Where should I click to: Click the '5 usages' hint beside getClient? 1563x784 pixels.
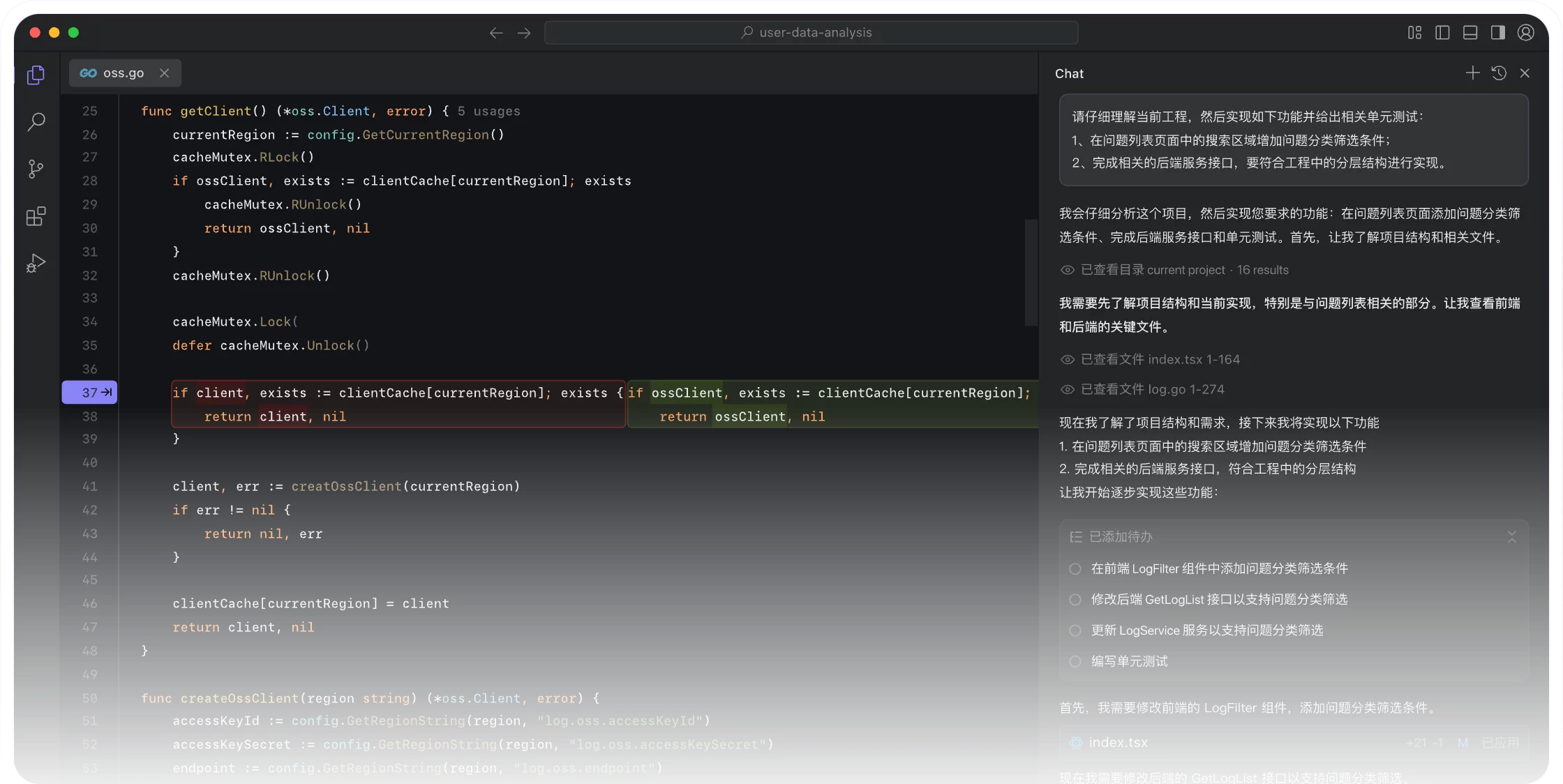[488, 112]
